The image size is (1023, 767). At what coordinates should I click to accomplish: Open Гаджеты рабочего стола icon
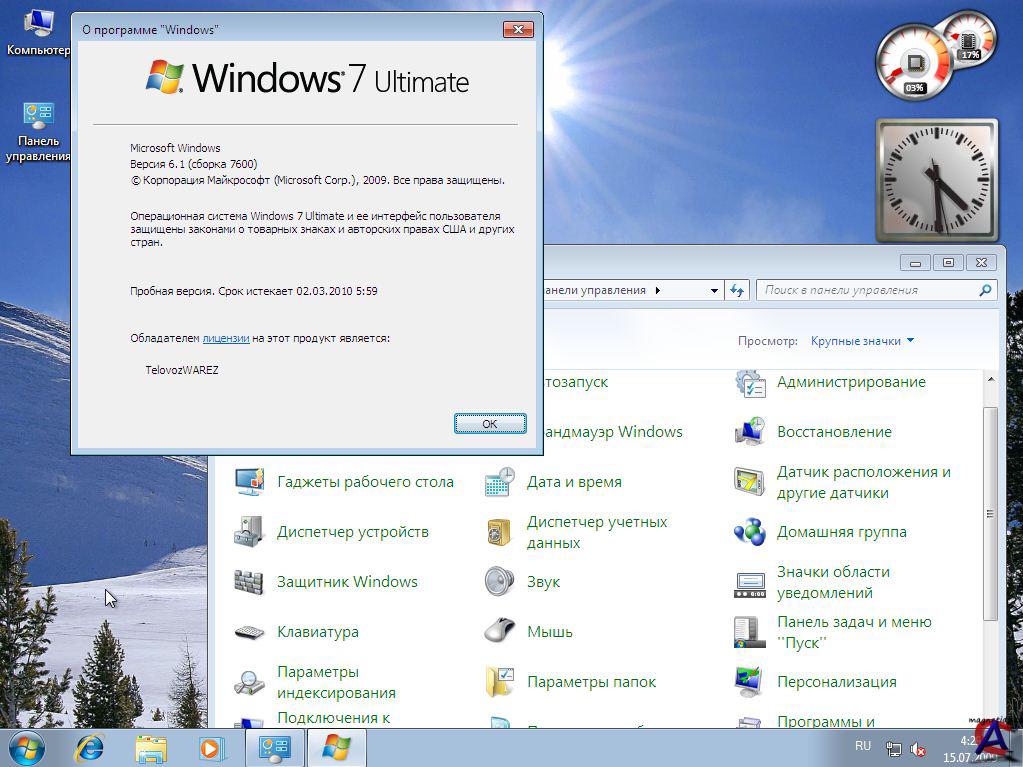click(x=249, y=482)
